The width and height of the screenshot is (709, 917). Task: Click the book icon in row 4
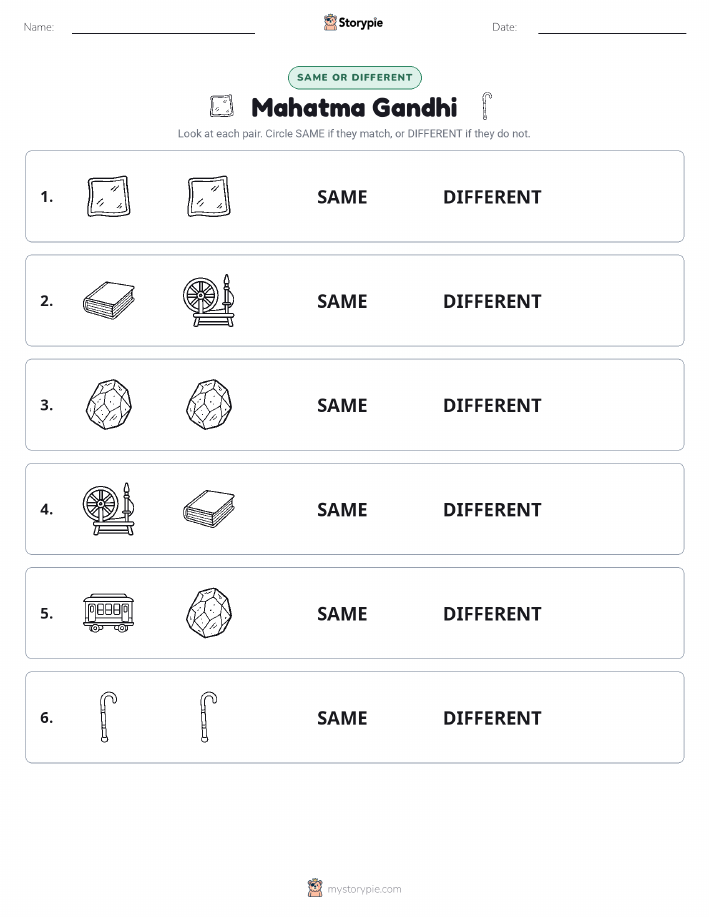pos(209,509)
